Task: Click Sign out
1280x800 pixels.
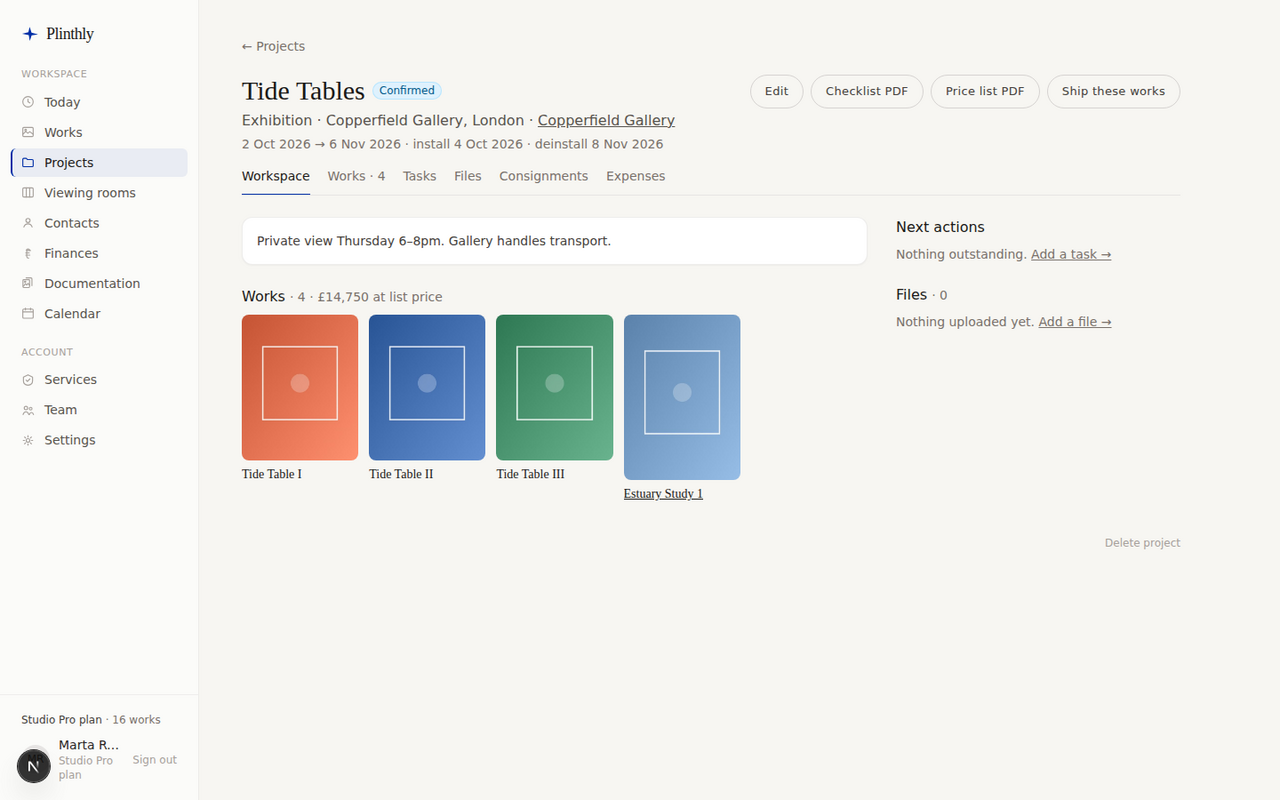Action: point(154,760)
